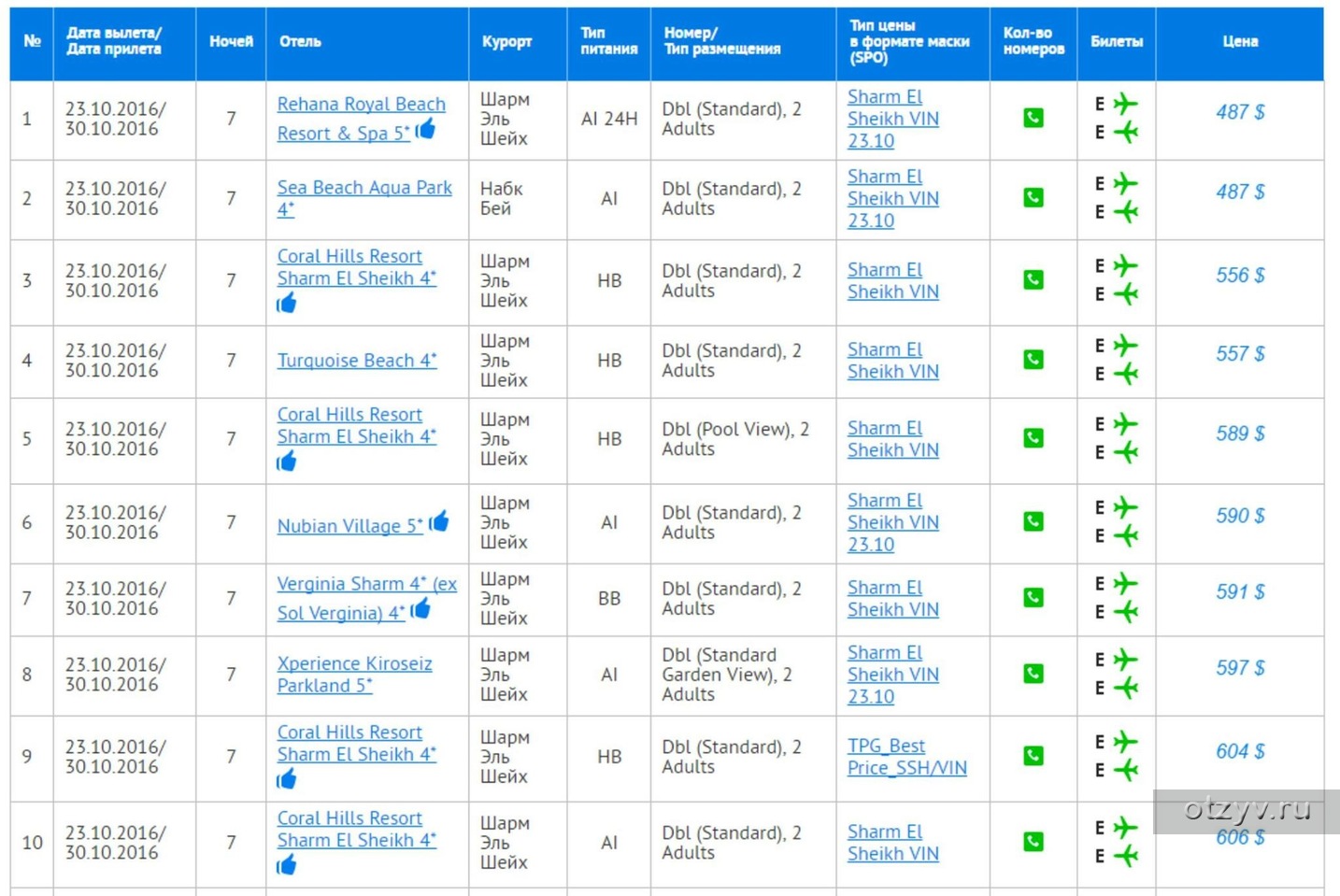Click green phone icon in row 5
The height and width of the screenshot is (896, 1340).
tap(1033, 437)
